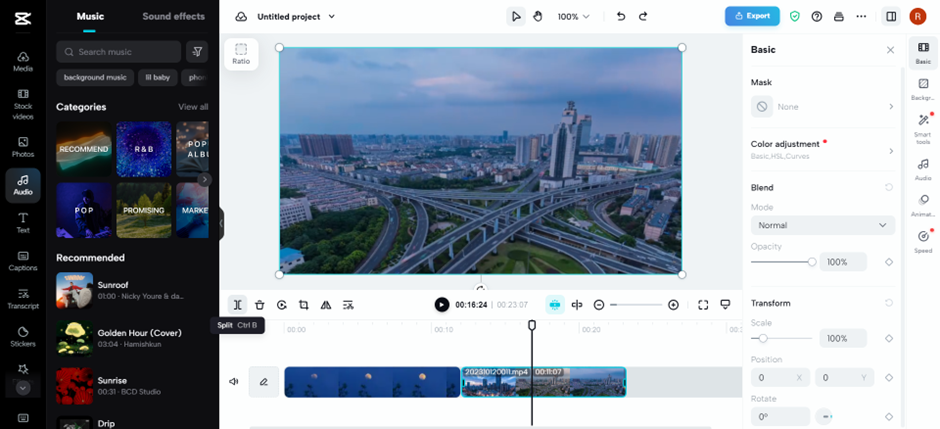940x429 pixels.
Task: Delete the selected clip with trash icon
Action: (260, 305)
